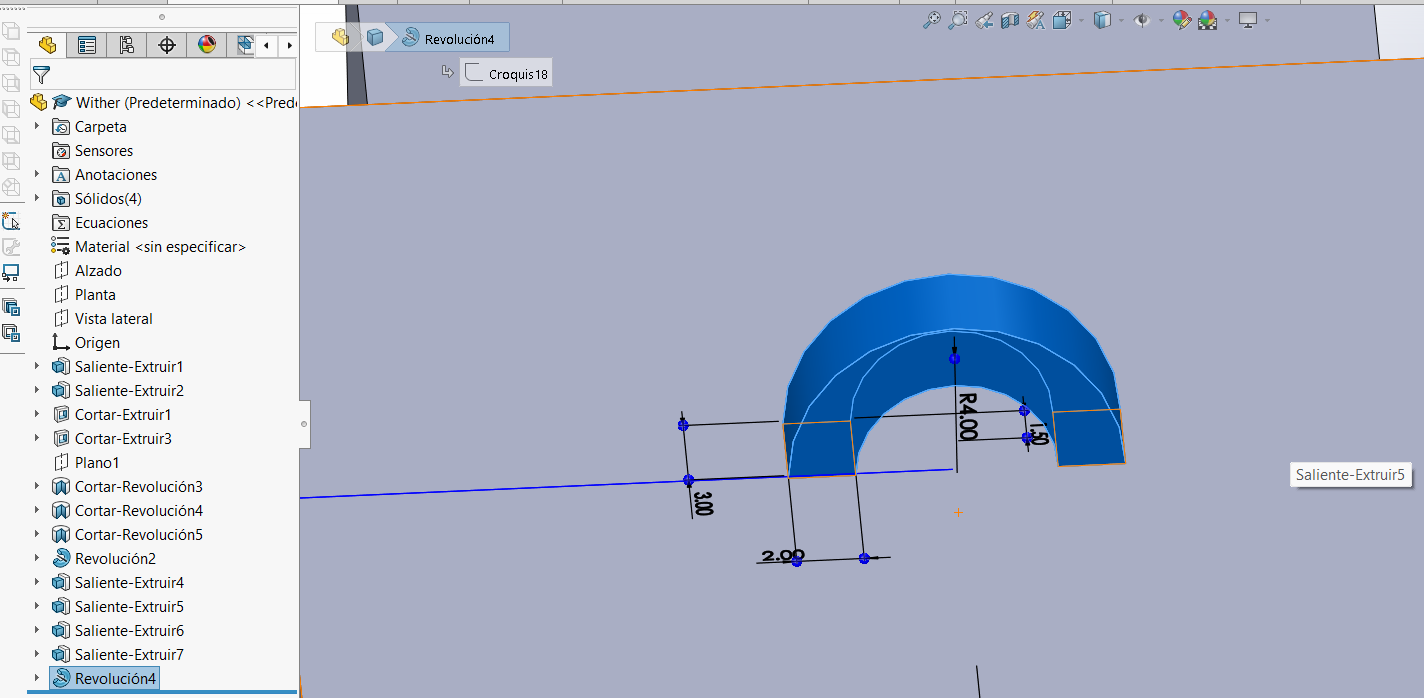Click the solid body icon in breadcrumb
Image resolution: width=1424 pixels, height=698 pixels.
point(375,38)
